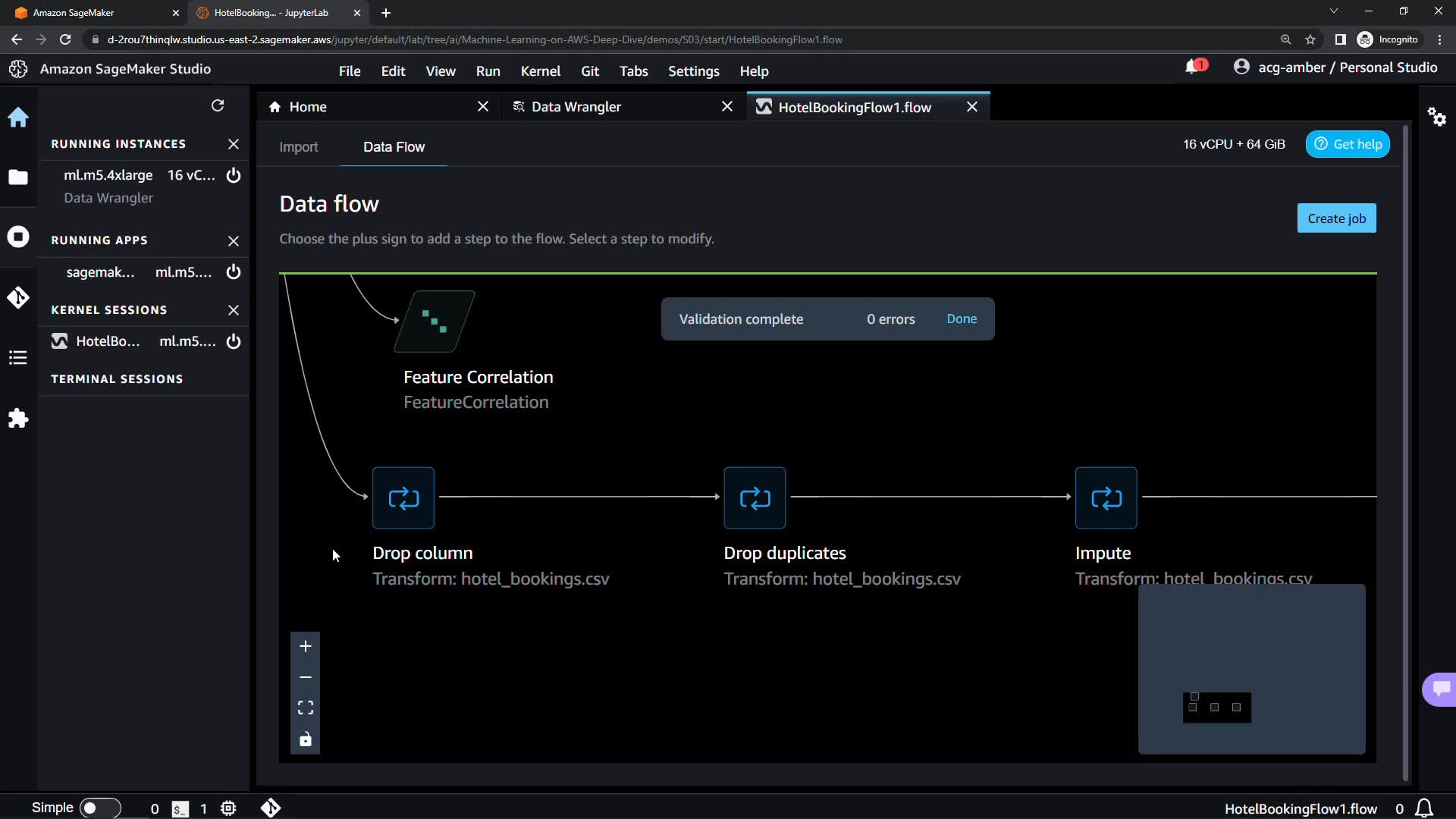Click the Create job button
Image resolution: width=1456 pixels, height=819 pixels.
[x=1336, y=218]
